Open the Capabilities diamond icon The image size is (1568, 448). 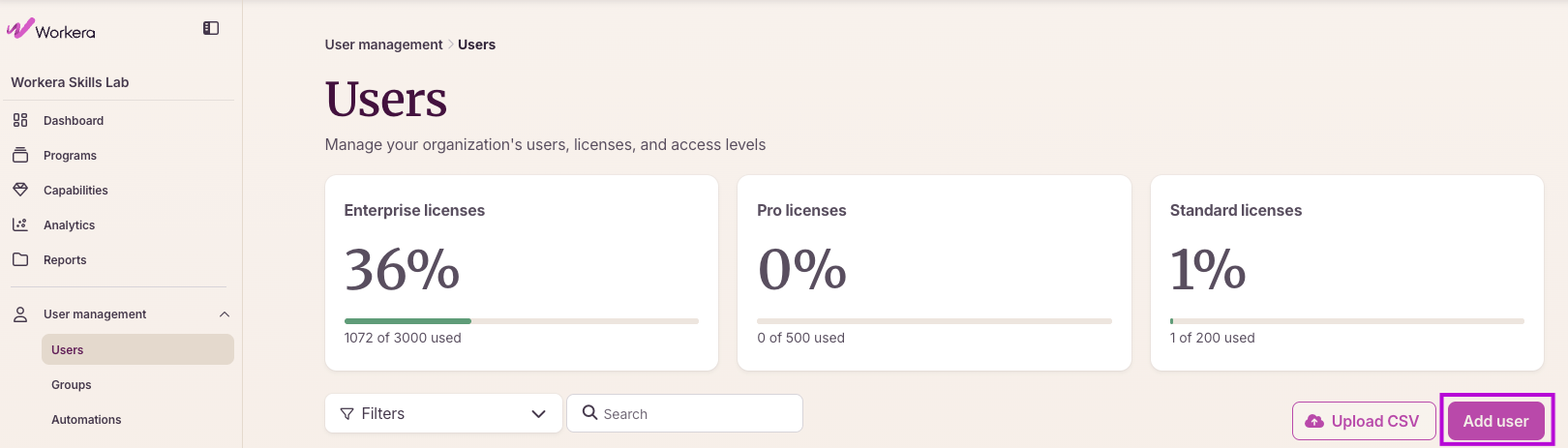click(20, 190)
